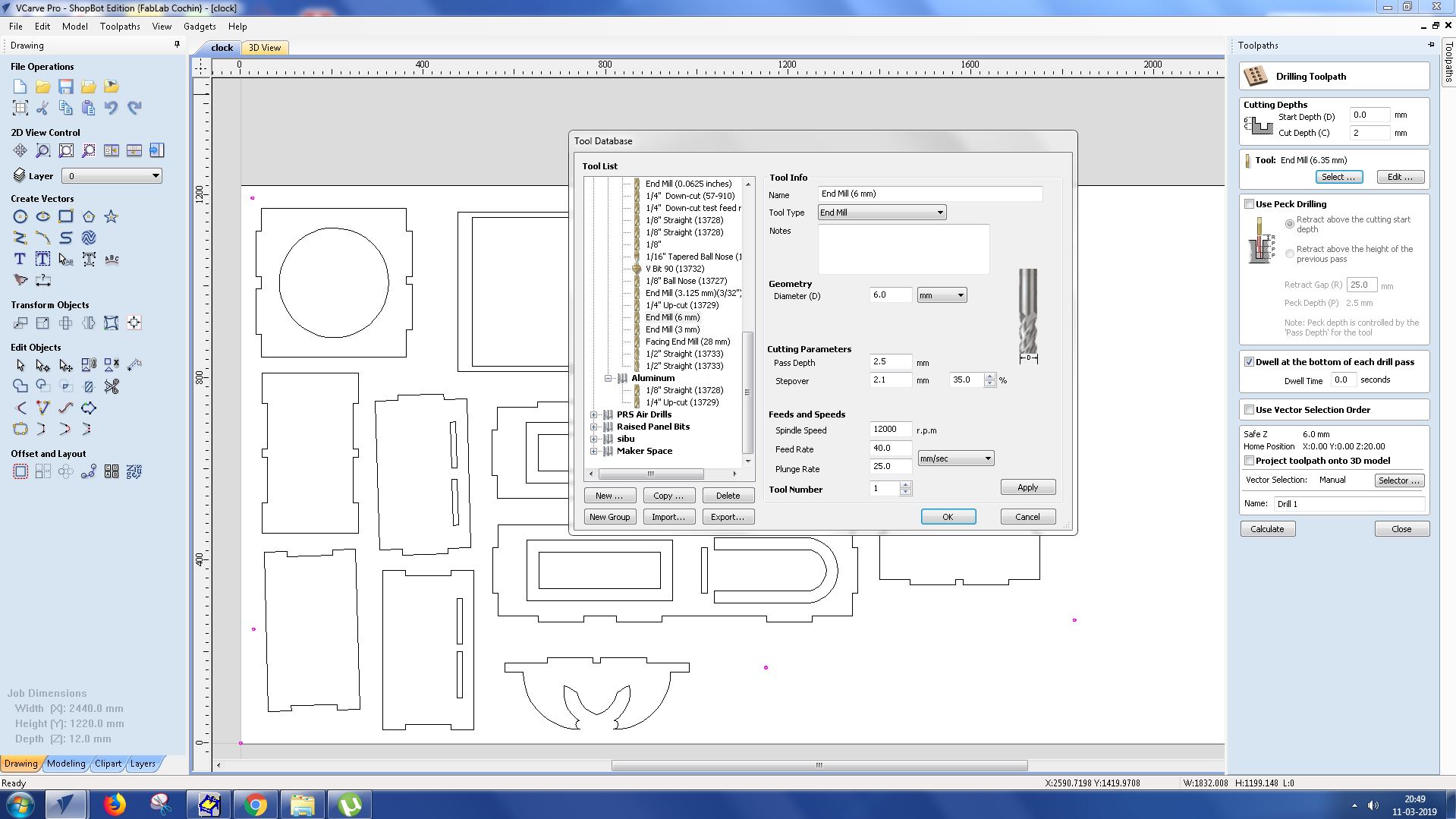The image size is (1456, 819).
Task: Open the Offset Vectors tool
Action: pyautogui.click(x=20, y=472)
